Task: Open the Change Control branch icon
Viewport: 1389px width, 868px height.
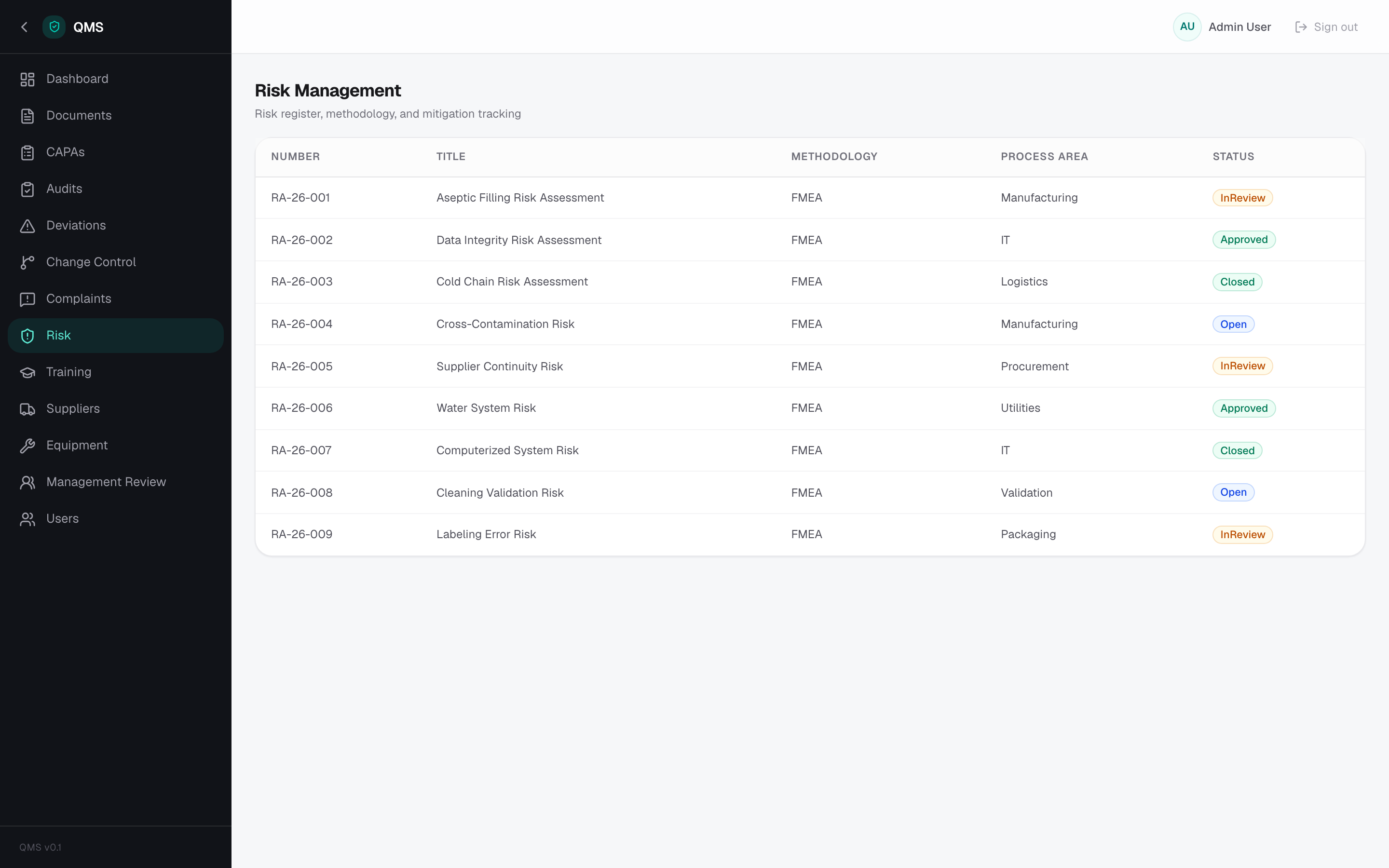Action: (x=27, y=262)
